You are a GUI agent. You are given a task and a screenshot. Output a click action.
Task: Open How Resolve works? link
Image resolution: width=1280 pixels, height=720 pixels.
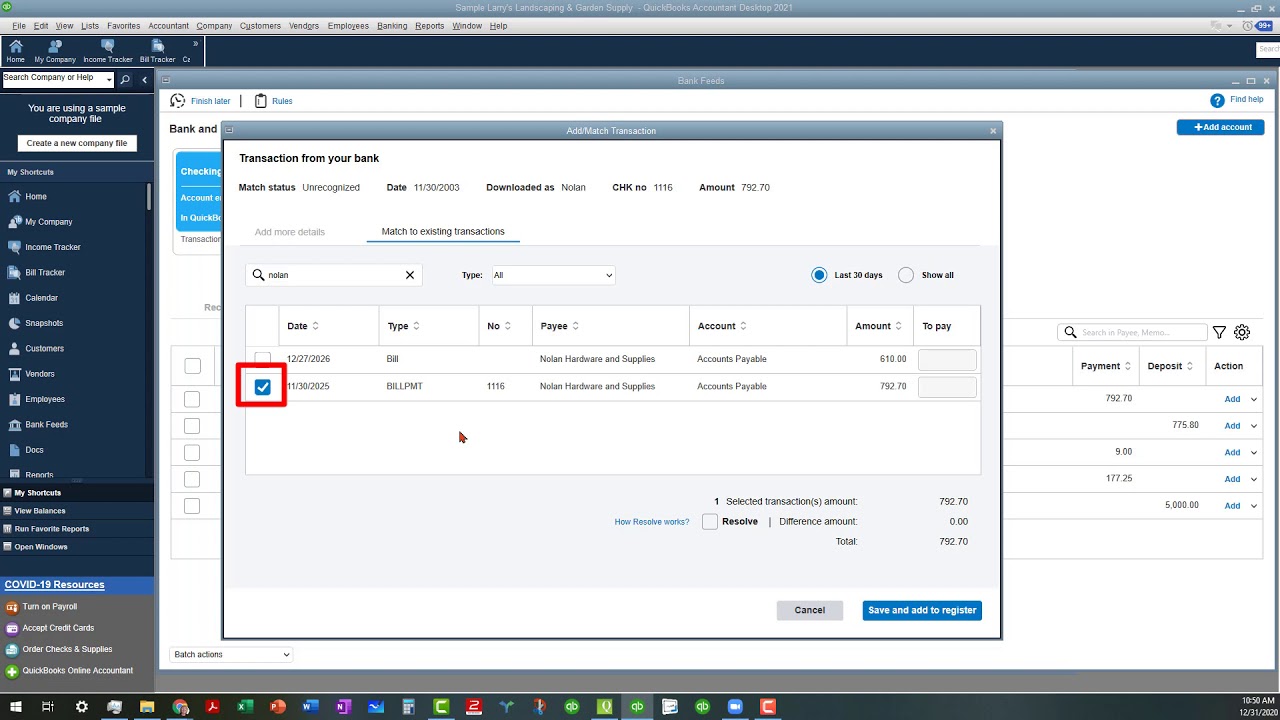click(x=652, y=522)
